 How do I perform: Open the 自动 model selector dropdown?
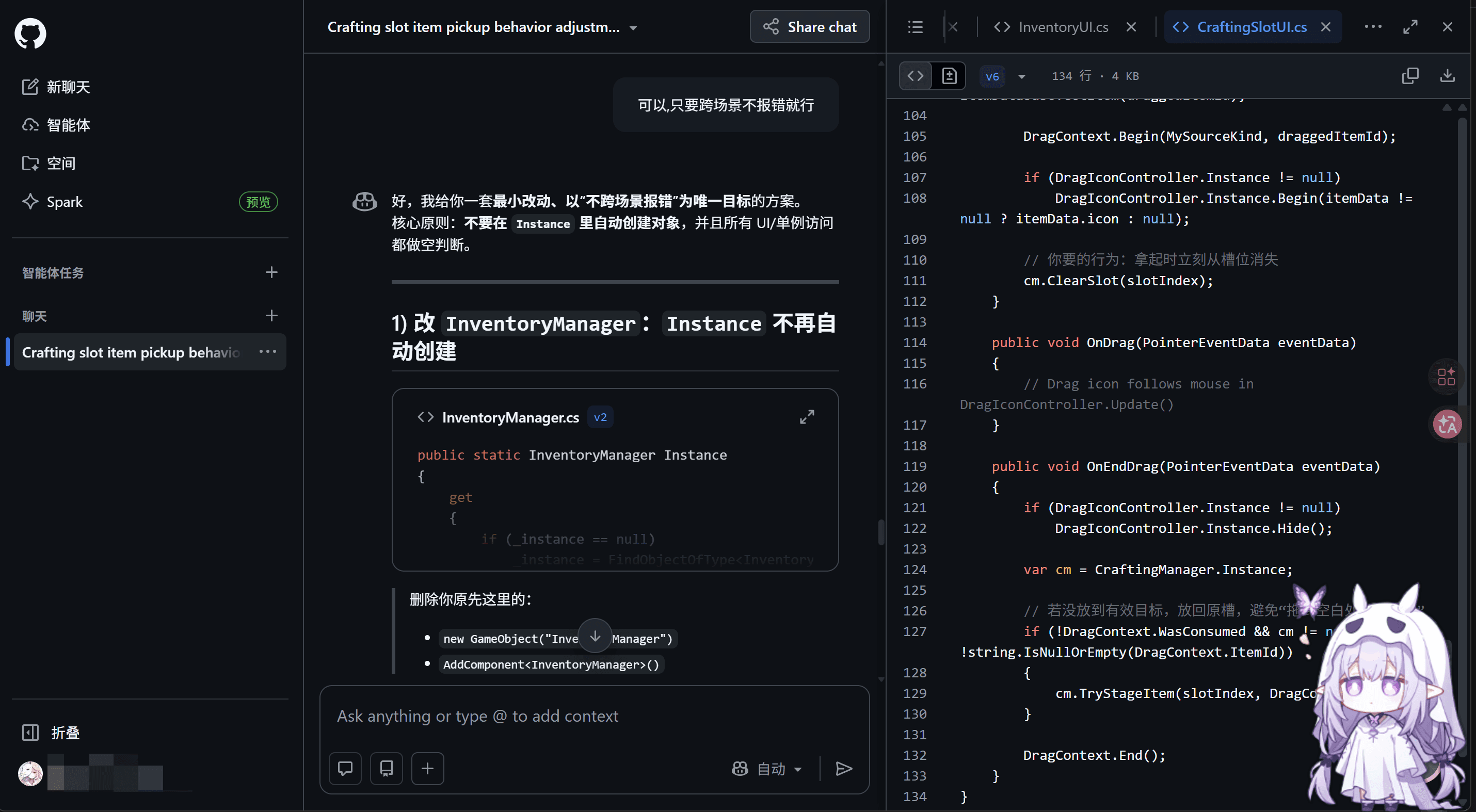pyautogui.click(x=767, y=769)
